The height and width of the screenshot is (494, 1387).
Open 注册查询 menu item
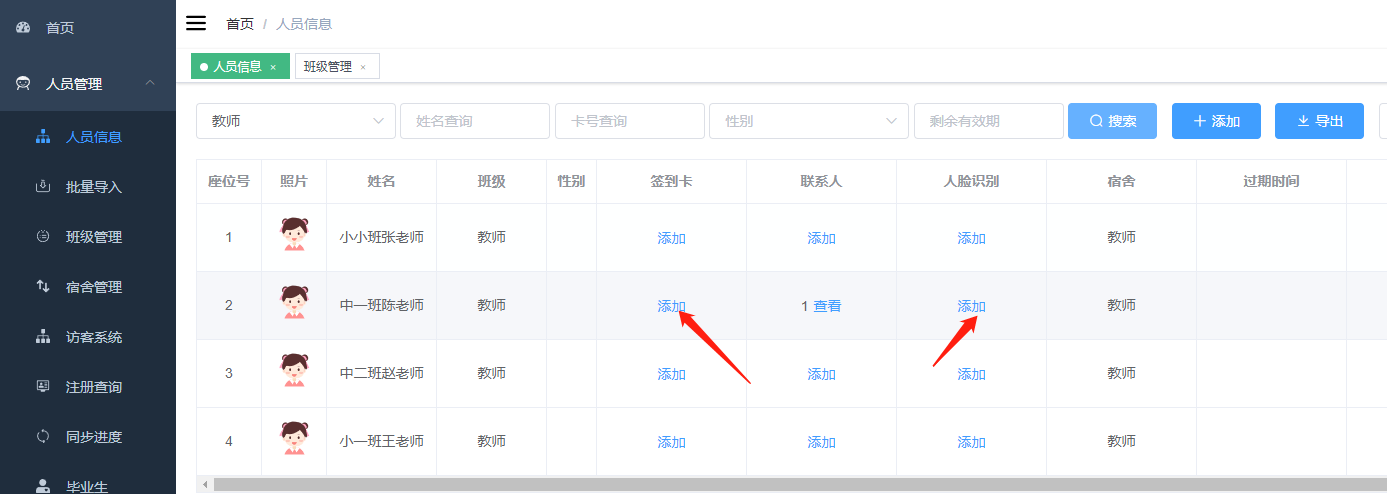88,387
